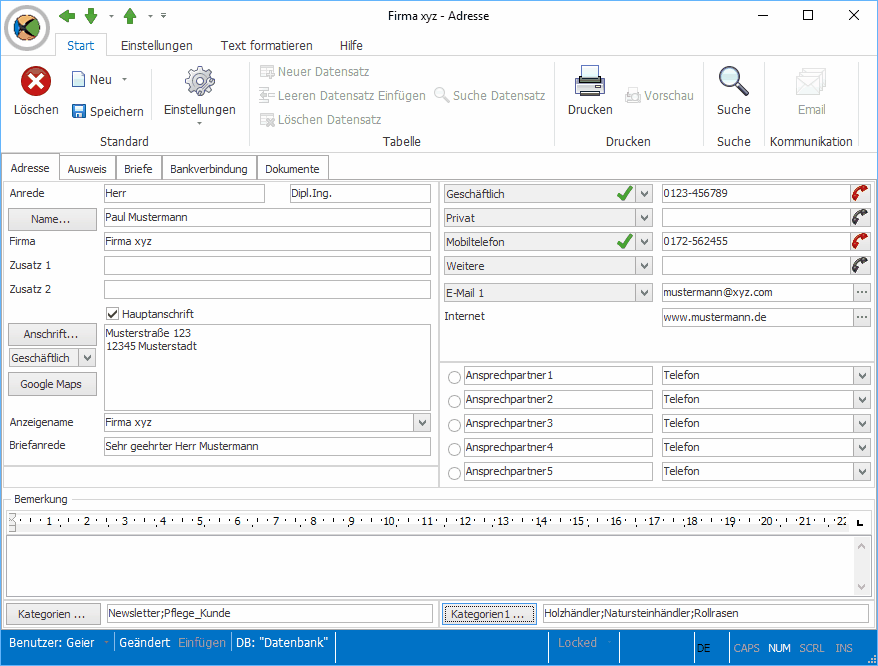This screenshot has height=666, width=878.
Task: Open address type Geschäftlich dropdown under Anschrift
Action: pos(87,358)
